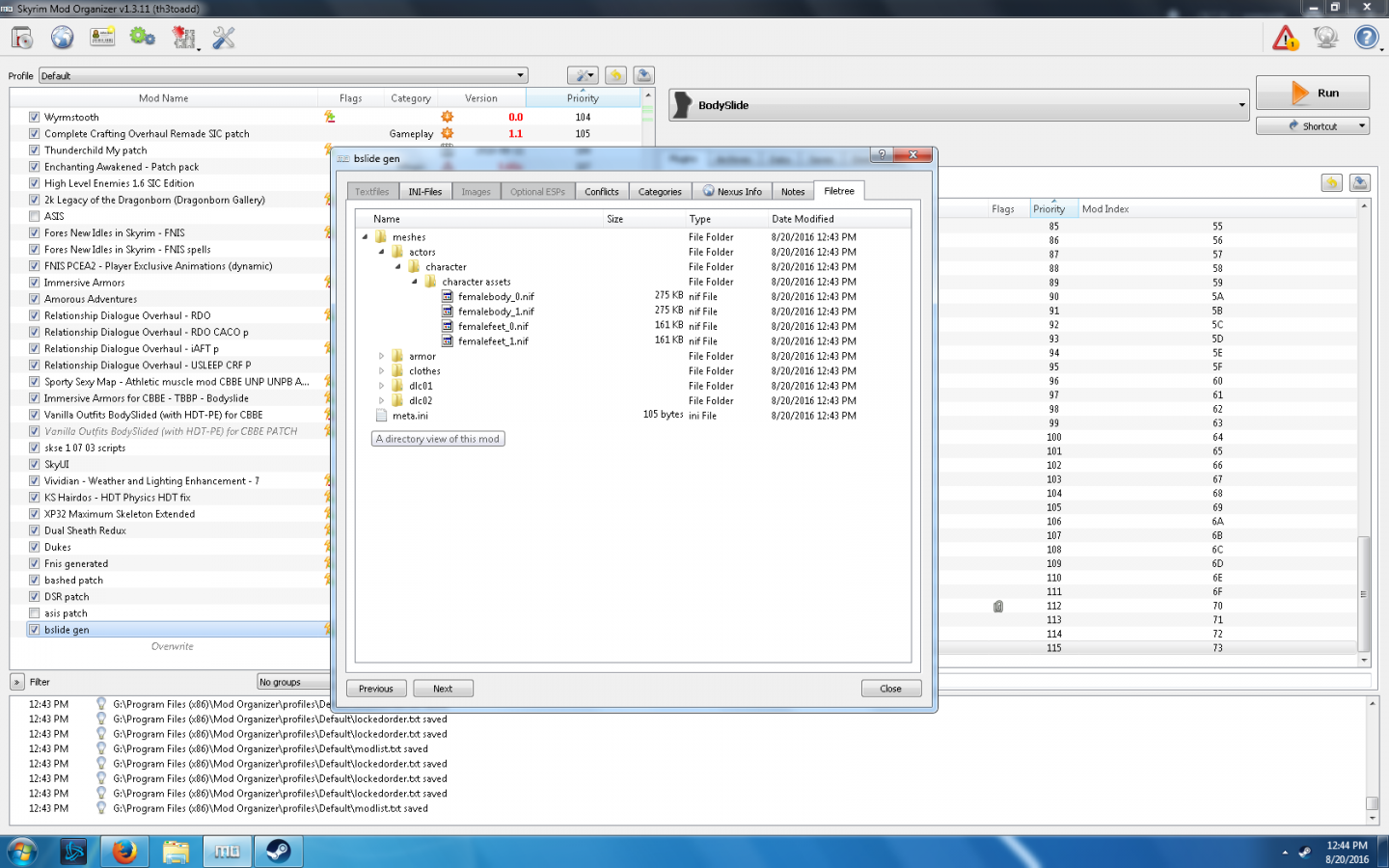Image resolution: width=1389 pixels, height=868 pixels.
Task: Switch to the INI-Files tab
Action: click(x=424, y=192)
